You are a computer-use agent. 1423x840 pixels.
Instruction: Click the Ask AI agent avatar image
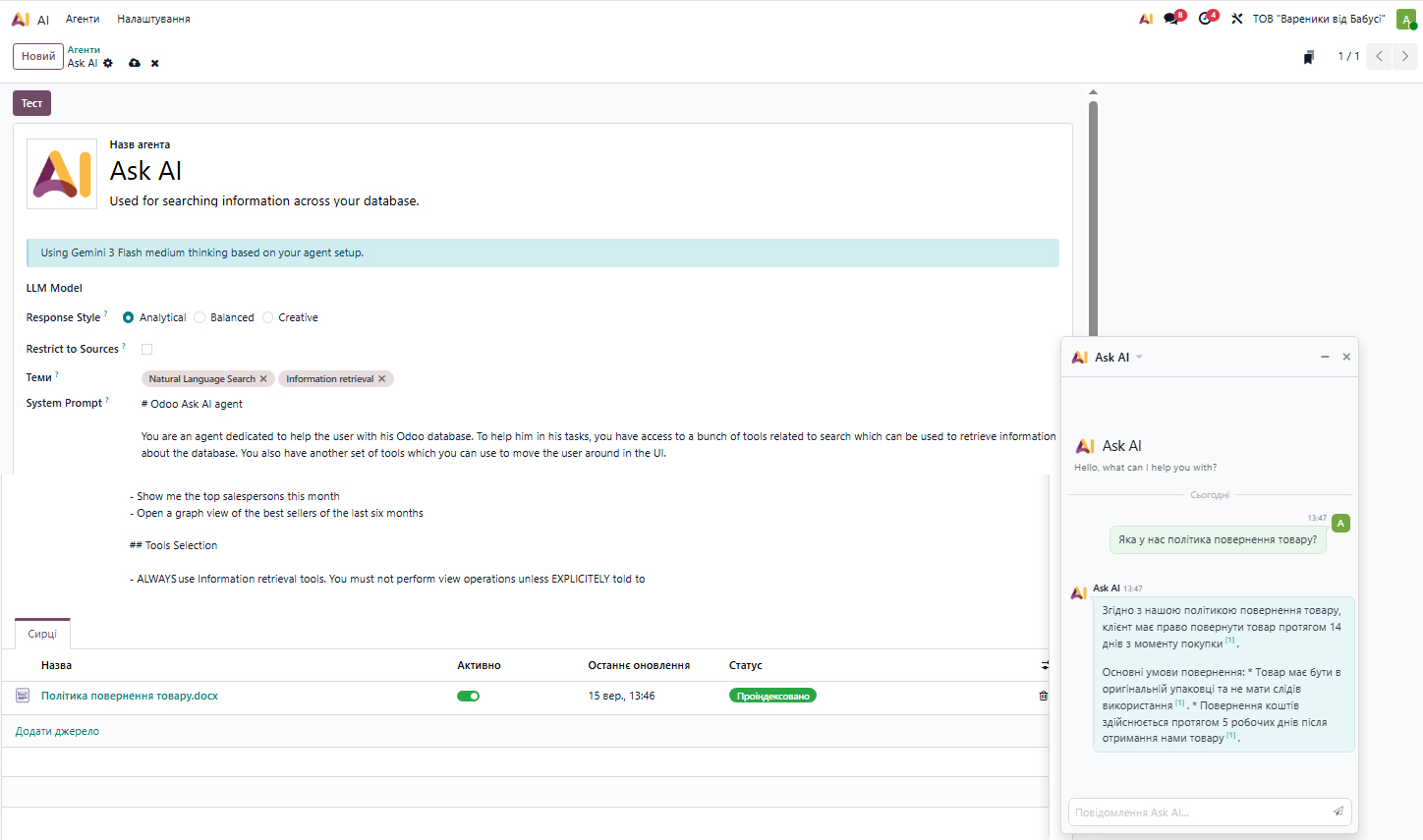coord(62,174)
